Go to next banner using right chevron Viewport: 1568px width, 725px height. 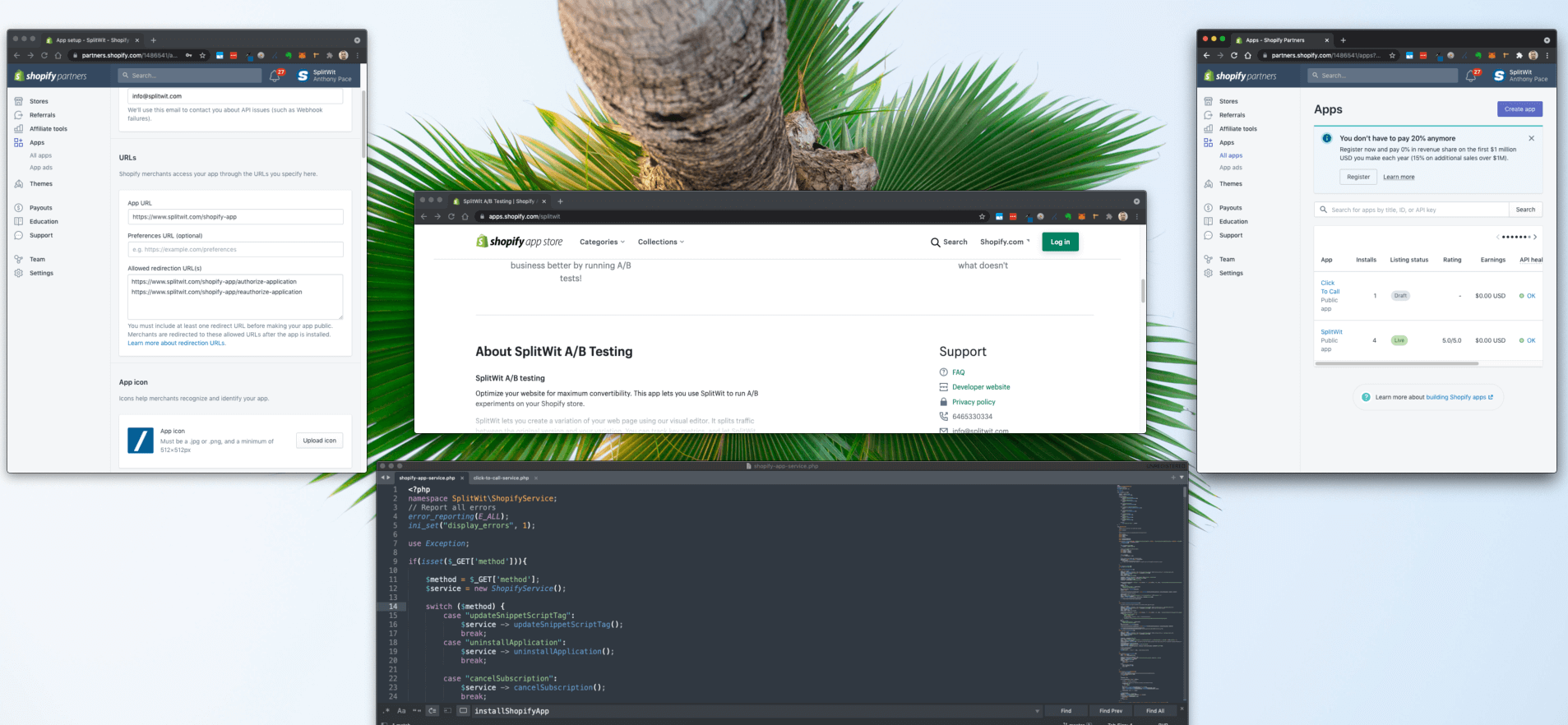[1535, 238]
